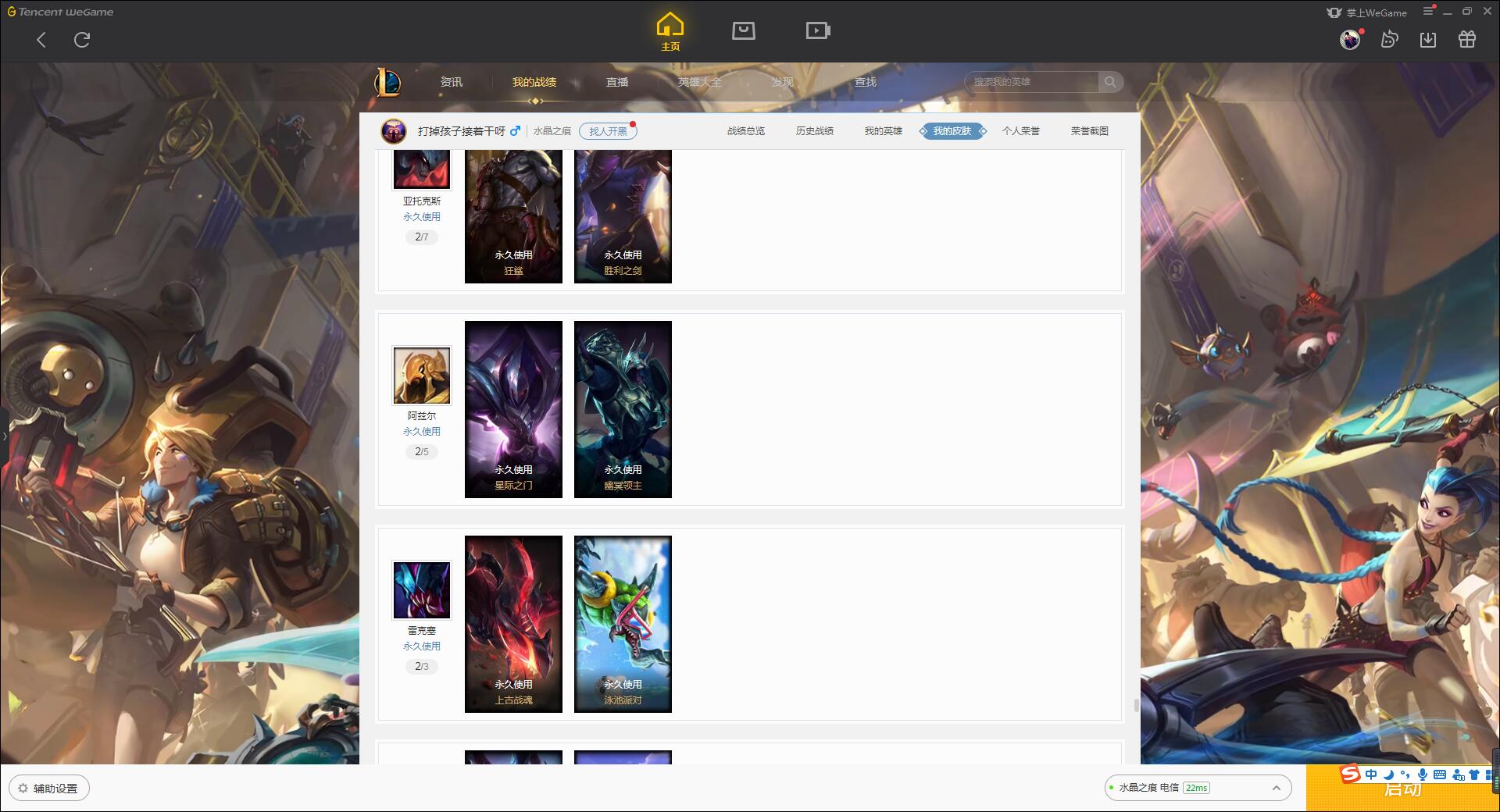Expand the left edge sidebar handle
This screenshot has height=812, width=1500.
point(4,436)
